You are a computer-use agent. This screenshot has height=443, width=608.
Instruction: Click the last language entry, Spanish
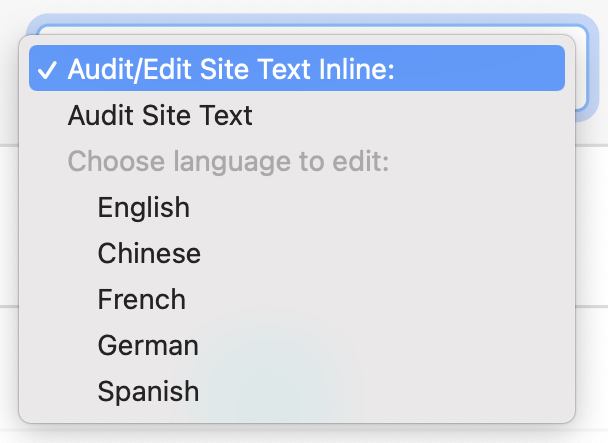[x=148, y=391]
